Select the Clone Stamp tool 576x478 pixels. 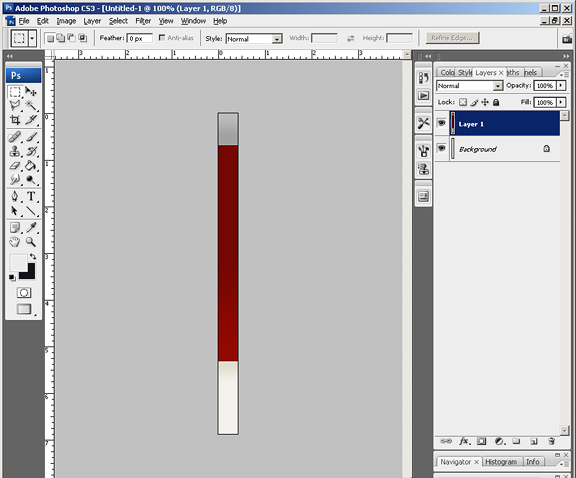pyautogui.click(x=15, y=151)
